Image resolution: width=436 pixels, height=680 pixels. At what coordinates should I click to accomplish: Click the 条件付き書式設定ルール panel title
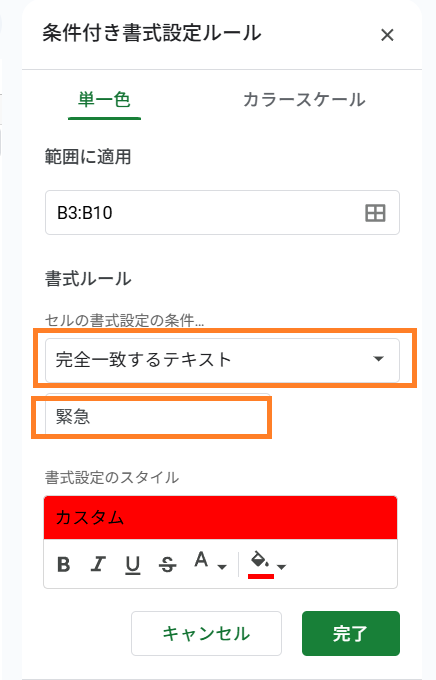pos(152,33)
